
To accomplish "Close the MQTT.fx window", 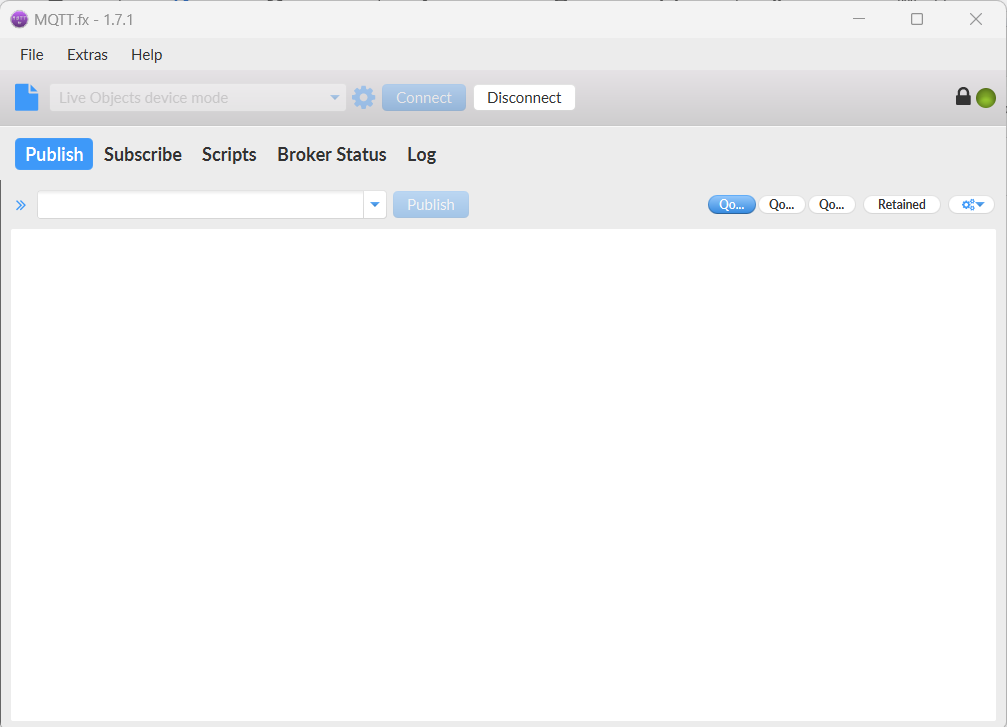I will click(976, 19).
